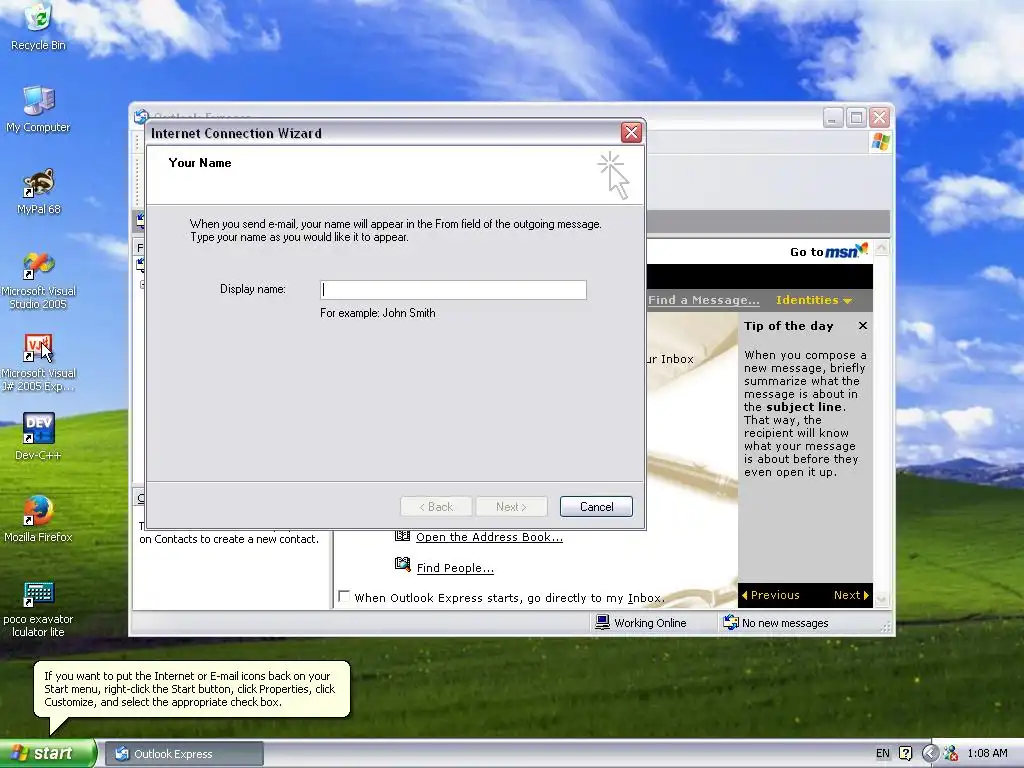Viewport: 1024px width, 768px height.
Task: Go to msn link in Outlook Express
Action: click(x=829, y=251)
